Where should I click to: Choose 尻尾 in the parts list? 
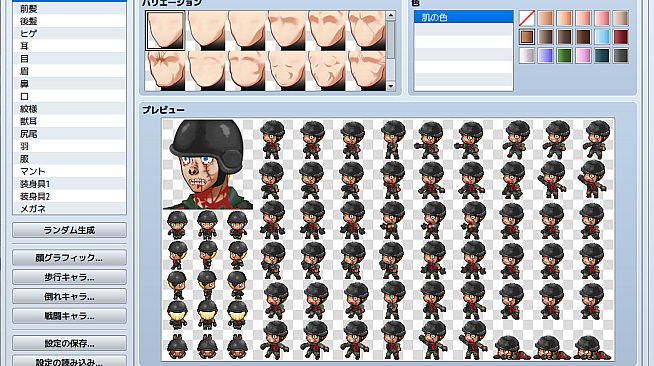coord(69,134)
